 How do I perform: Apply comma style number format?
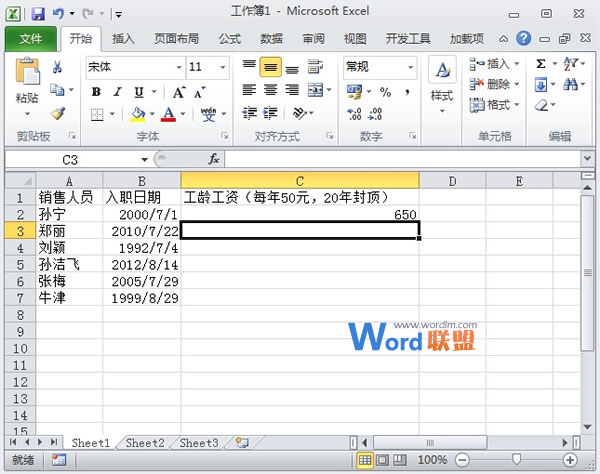[407, 92]
